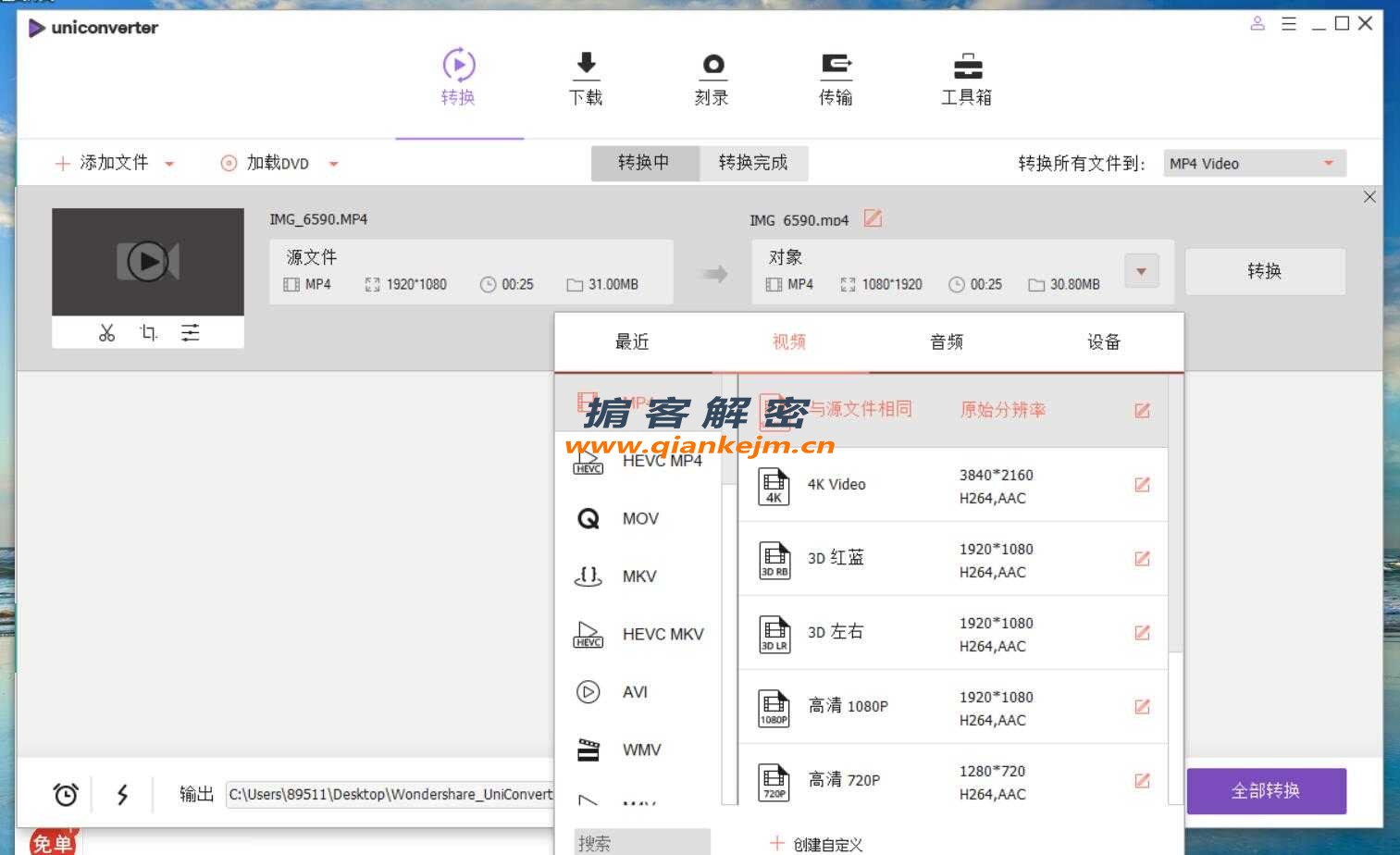Open the hamburger menu in title bar
This screenshot has width=1400, height=855.
pyautogui.click(x=1289, y=23)
